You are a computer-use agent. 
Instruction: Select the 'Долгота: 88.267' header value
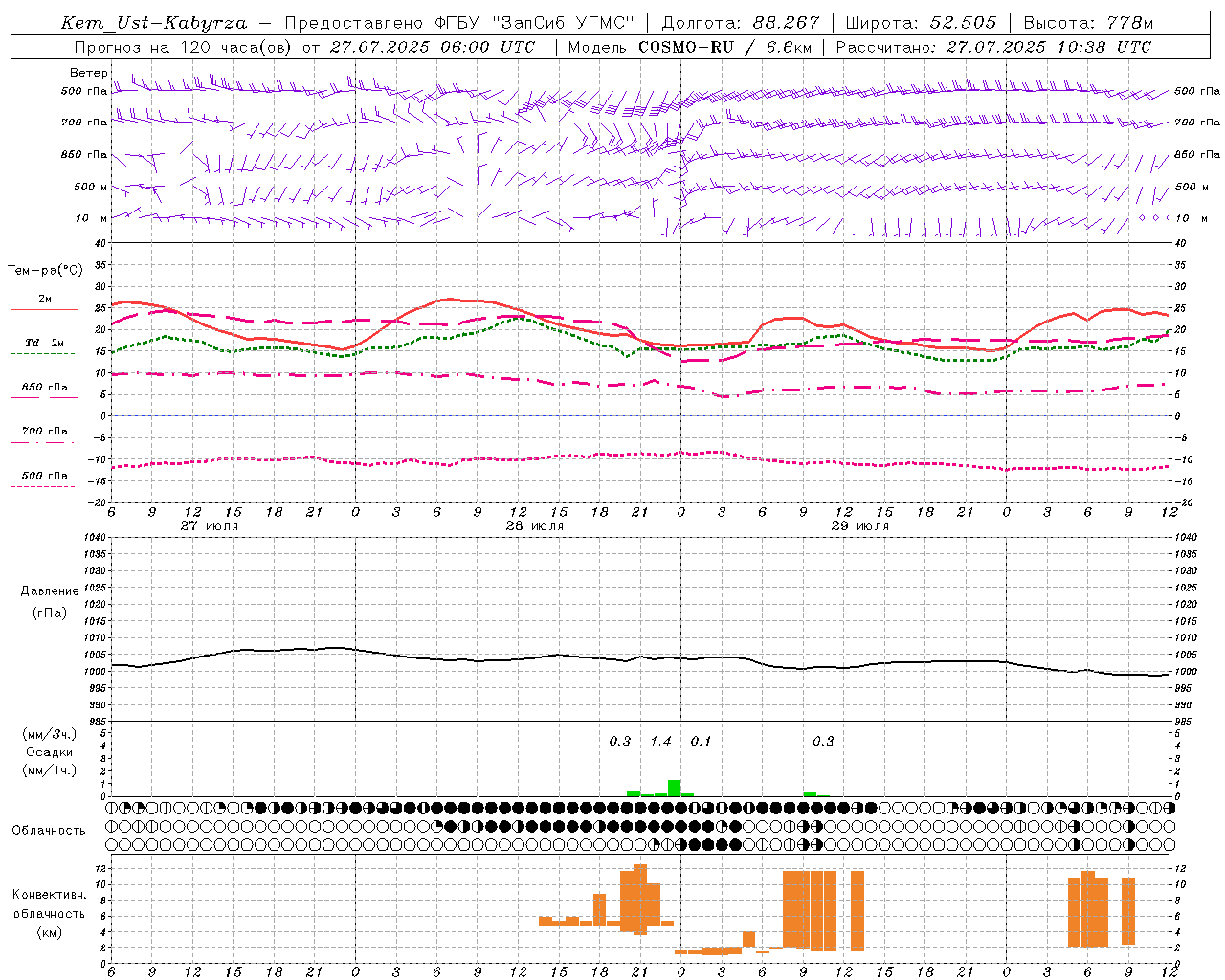click(x=741, y=23)
